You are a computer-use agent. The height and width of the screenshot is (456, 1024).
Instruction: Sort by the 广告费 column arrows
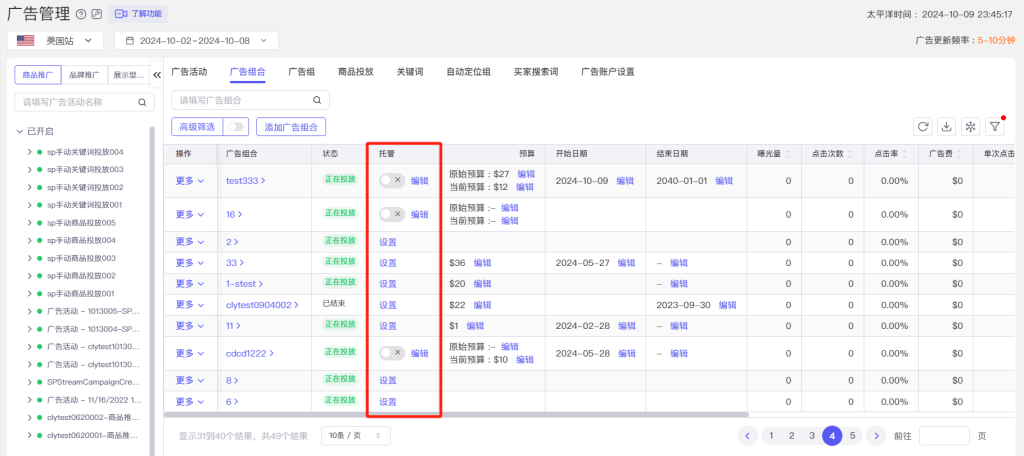point(957,154)
